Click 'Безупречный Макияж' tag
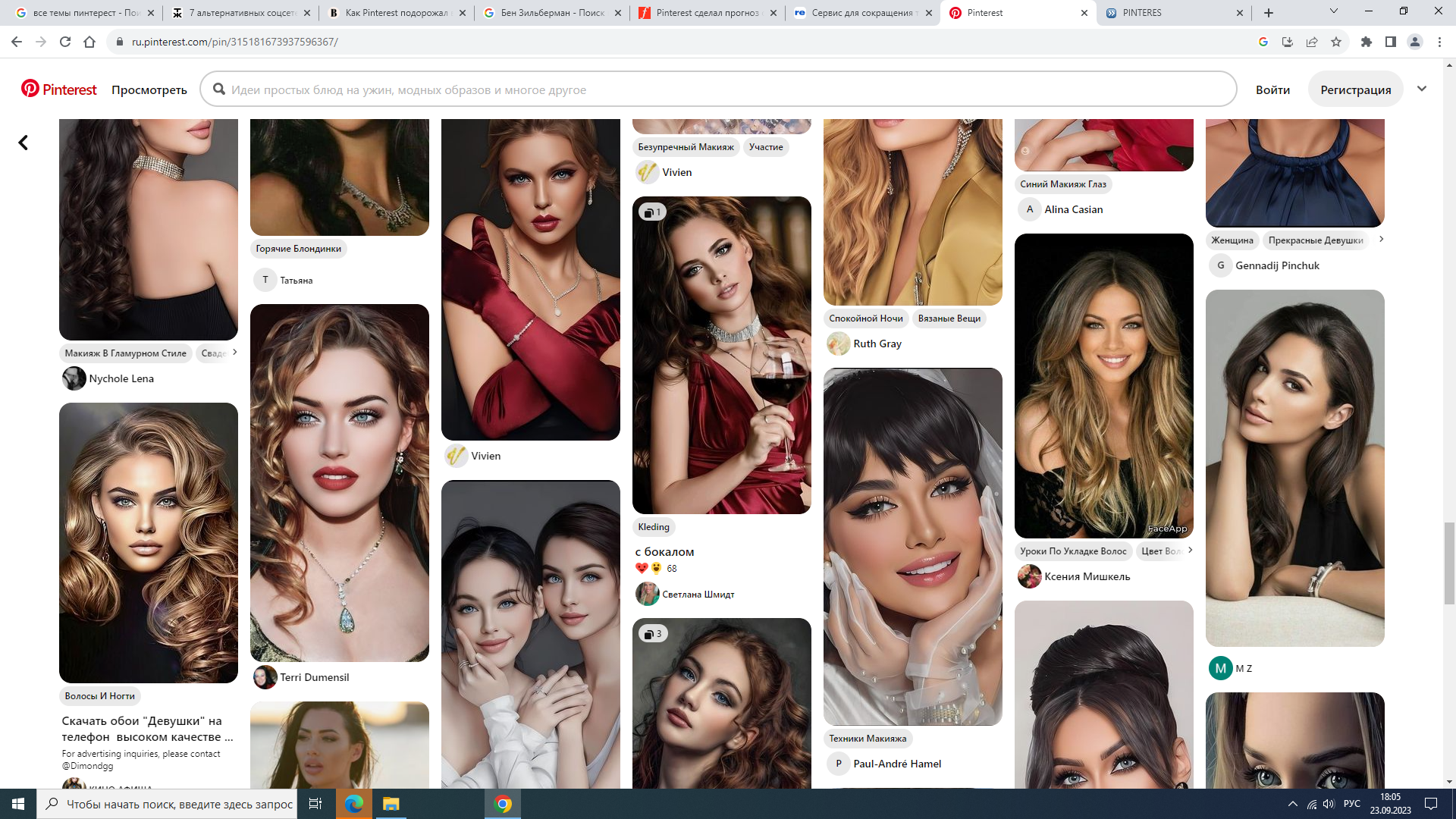 (686, 147)
